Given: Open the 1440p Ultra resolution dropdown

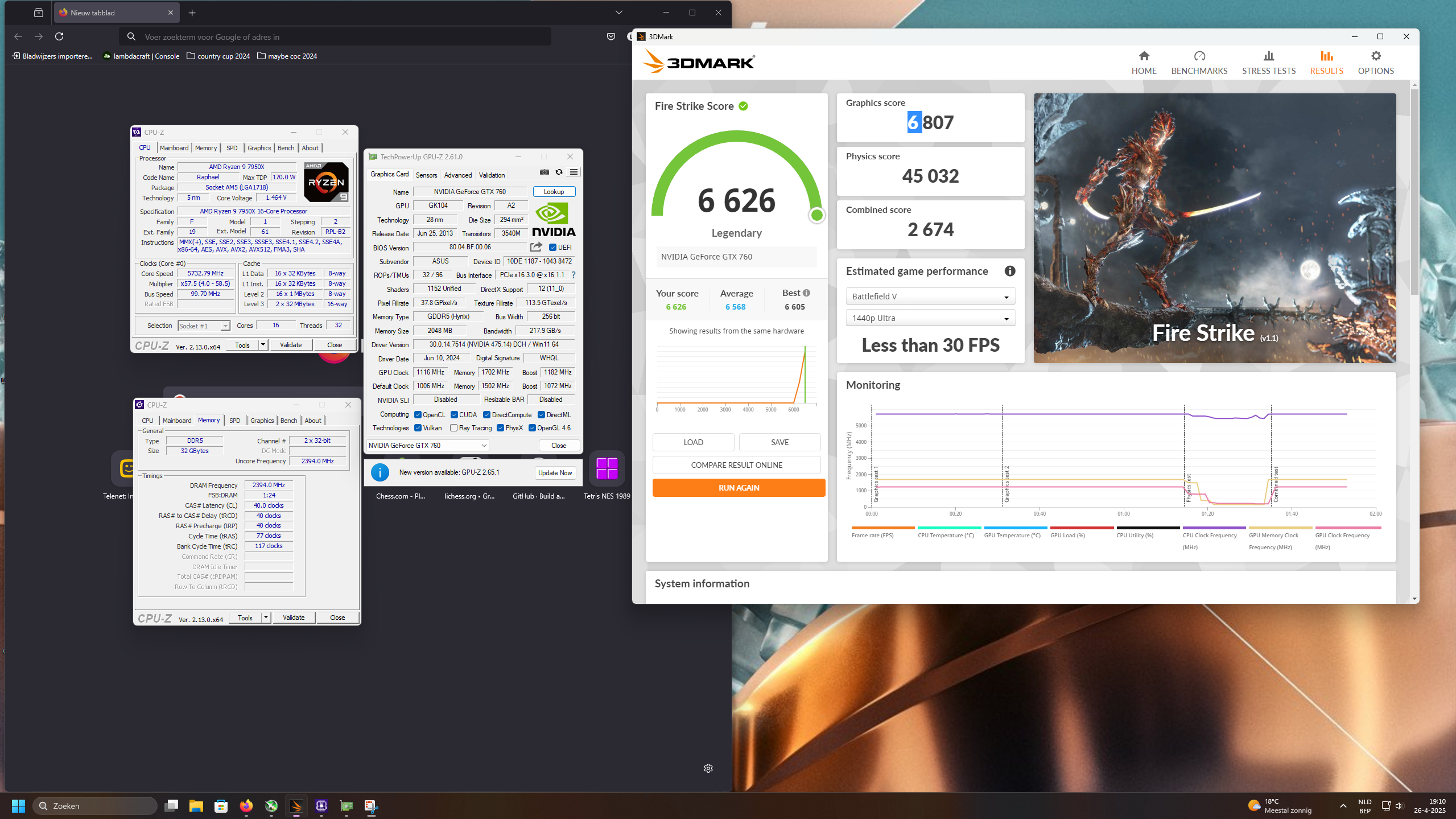Looking at the screenshot, I should pyautogui.click(x=930, y=318).
